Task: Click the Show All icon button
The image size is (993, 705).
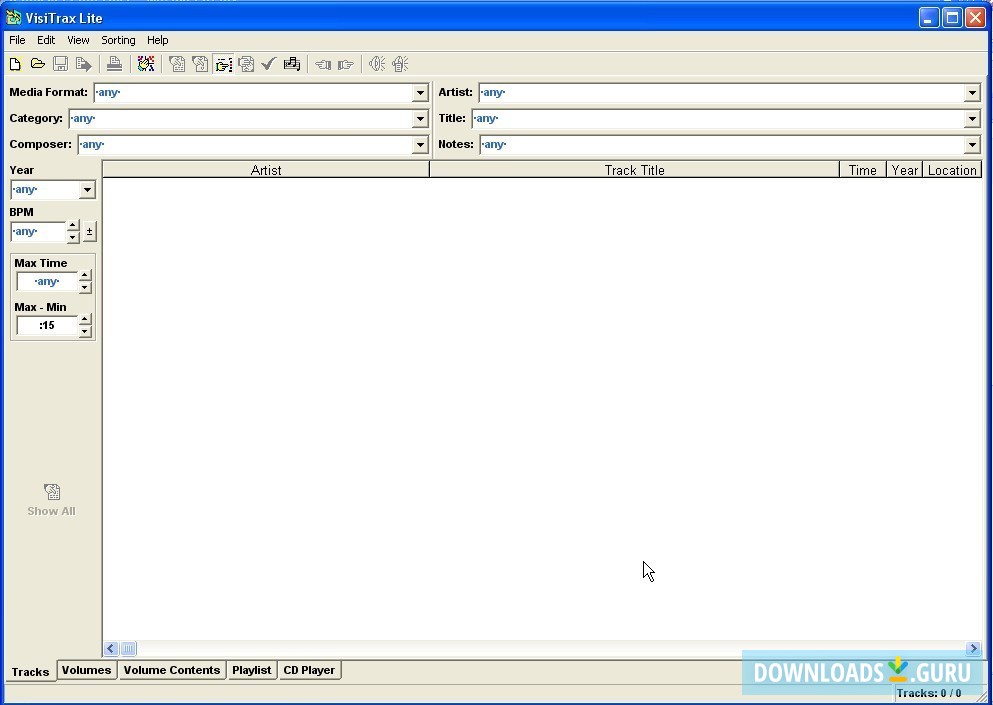Action: pos(51,500)
